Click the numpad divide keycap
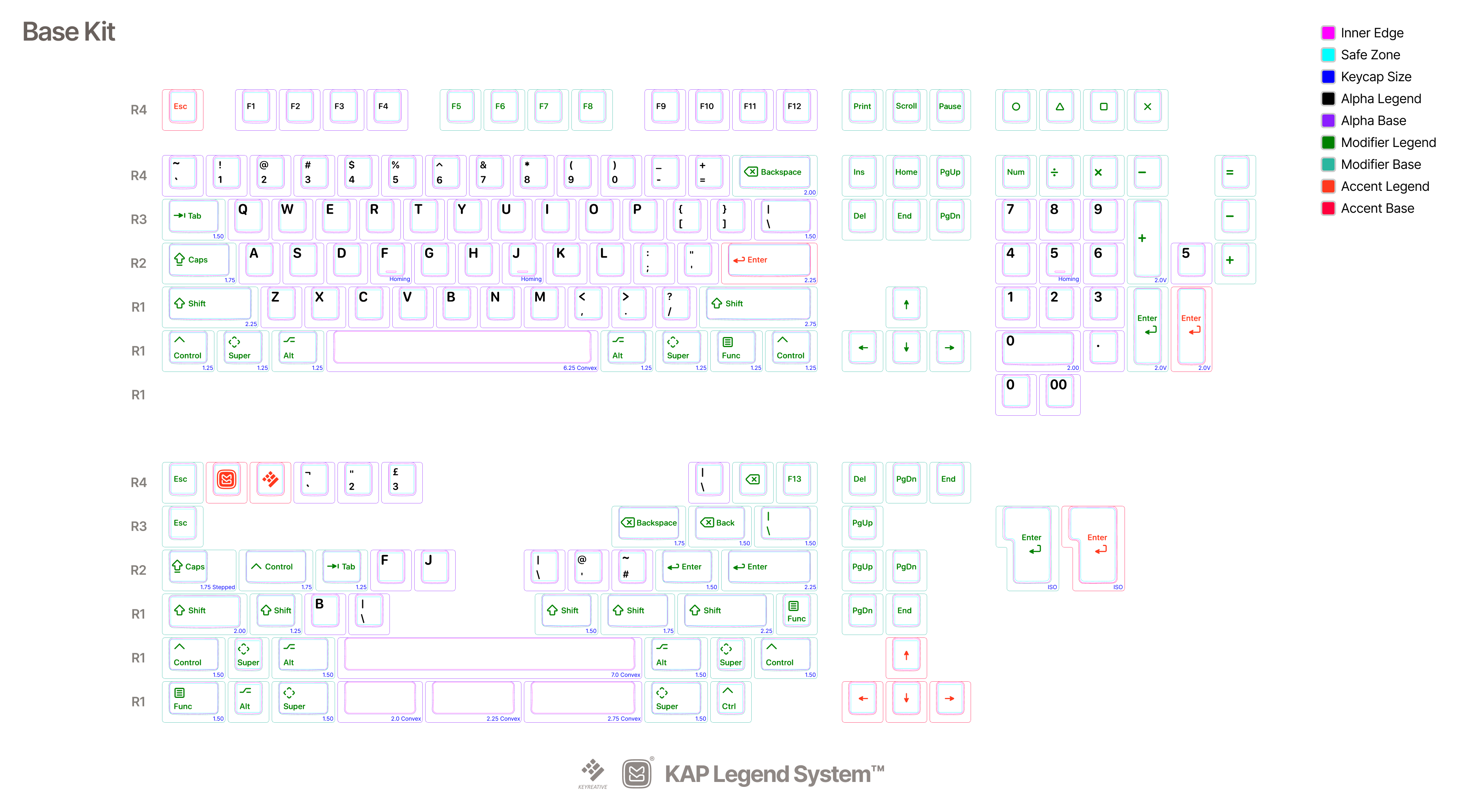 pyautogui.click(x=1060, y=175)
